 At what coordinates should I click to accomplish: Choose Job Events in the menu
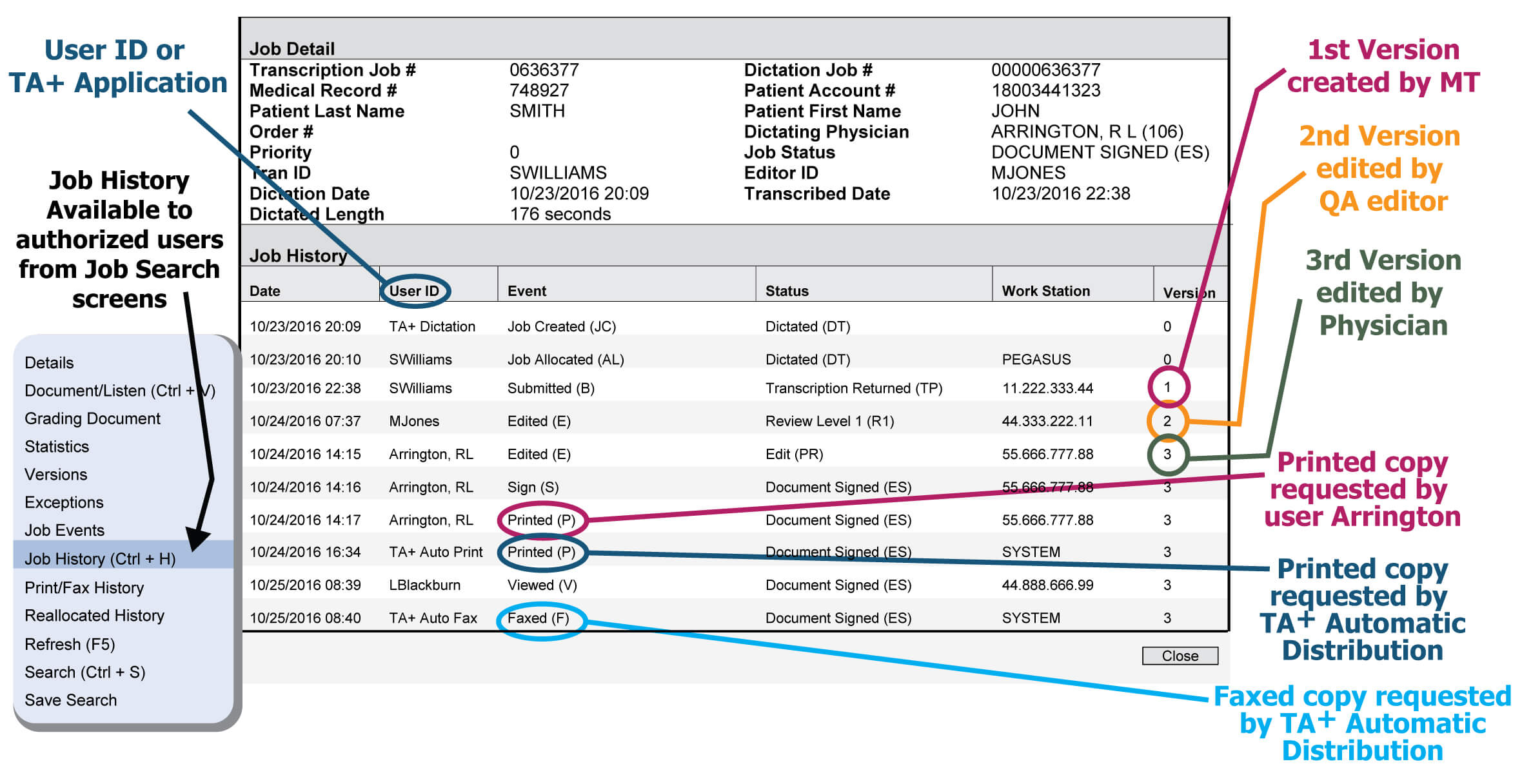(64, 530)
